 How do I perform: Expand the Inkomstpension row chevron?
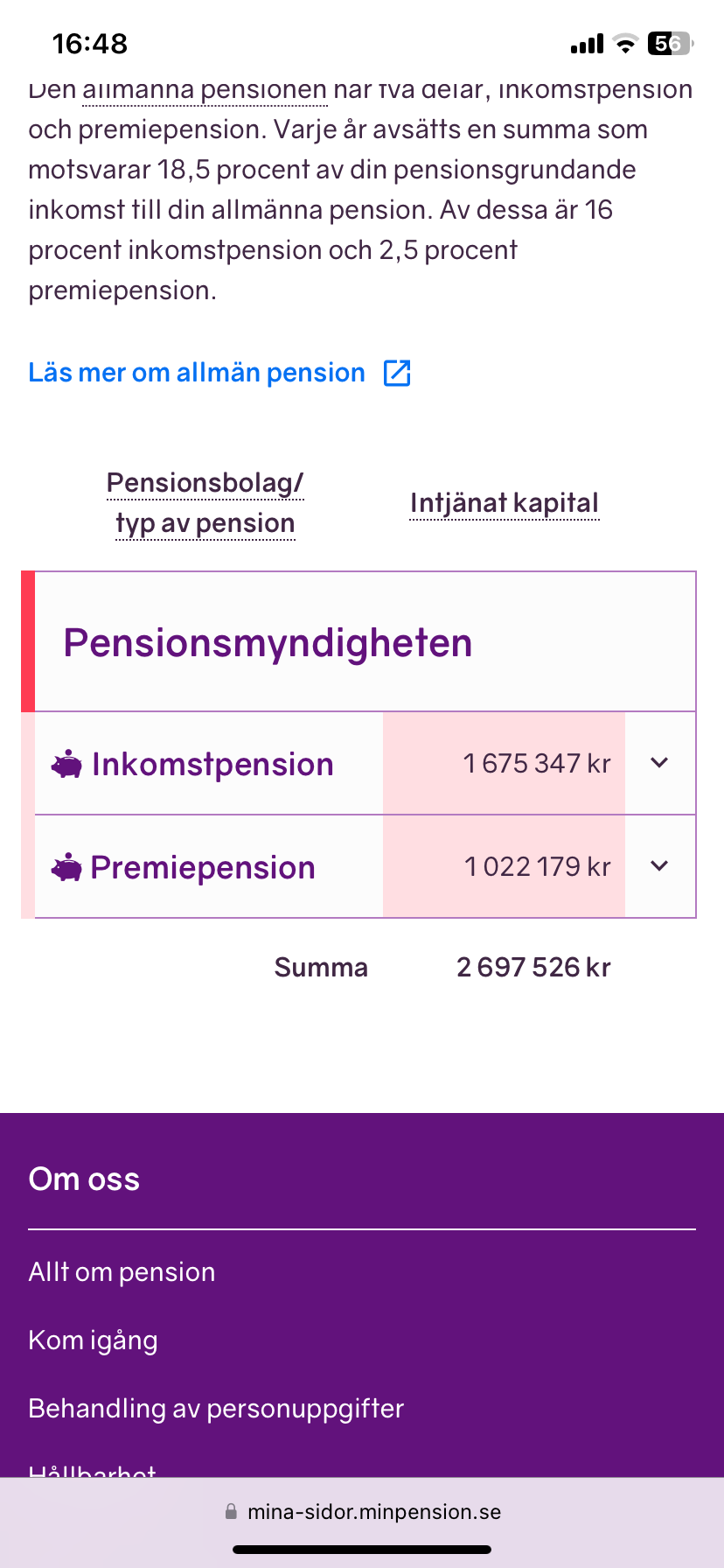click(659, 763)
